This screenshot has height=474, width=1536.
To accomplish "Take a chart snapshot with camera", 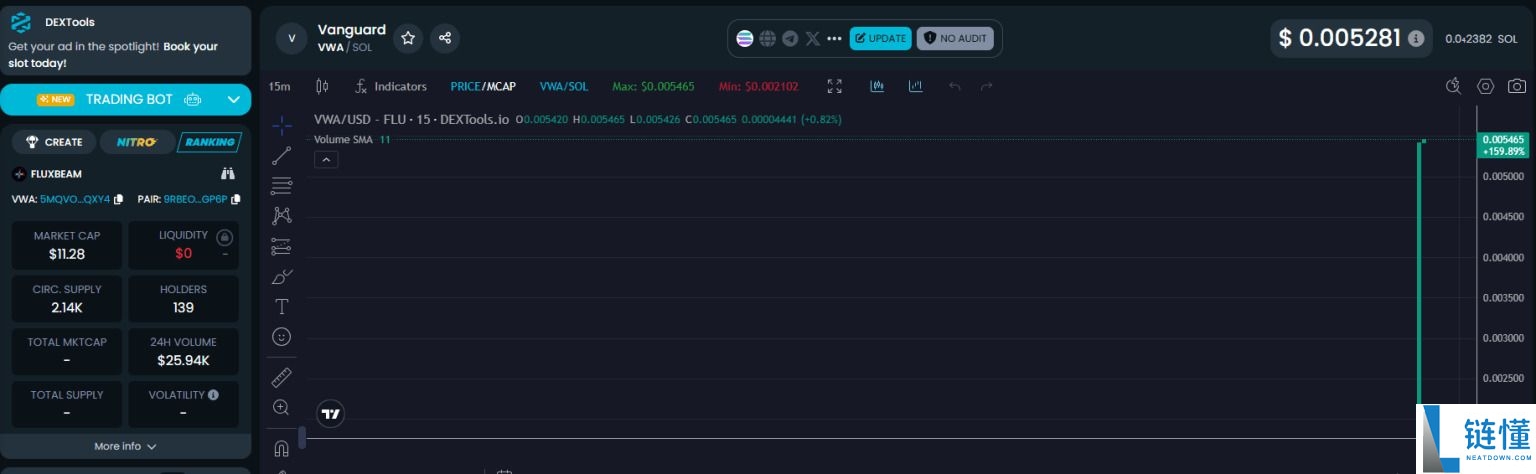I will [x=1517, y=86].
